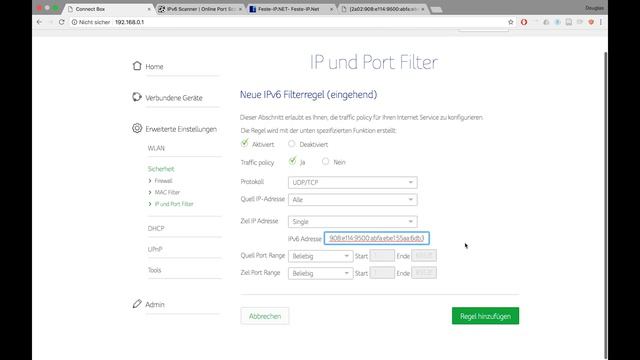Viewport: 640px width, 360px height.
Task: Open the Sicherheit menu section
Action: [161, 169]
